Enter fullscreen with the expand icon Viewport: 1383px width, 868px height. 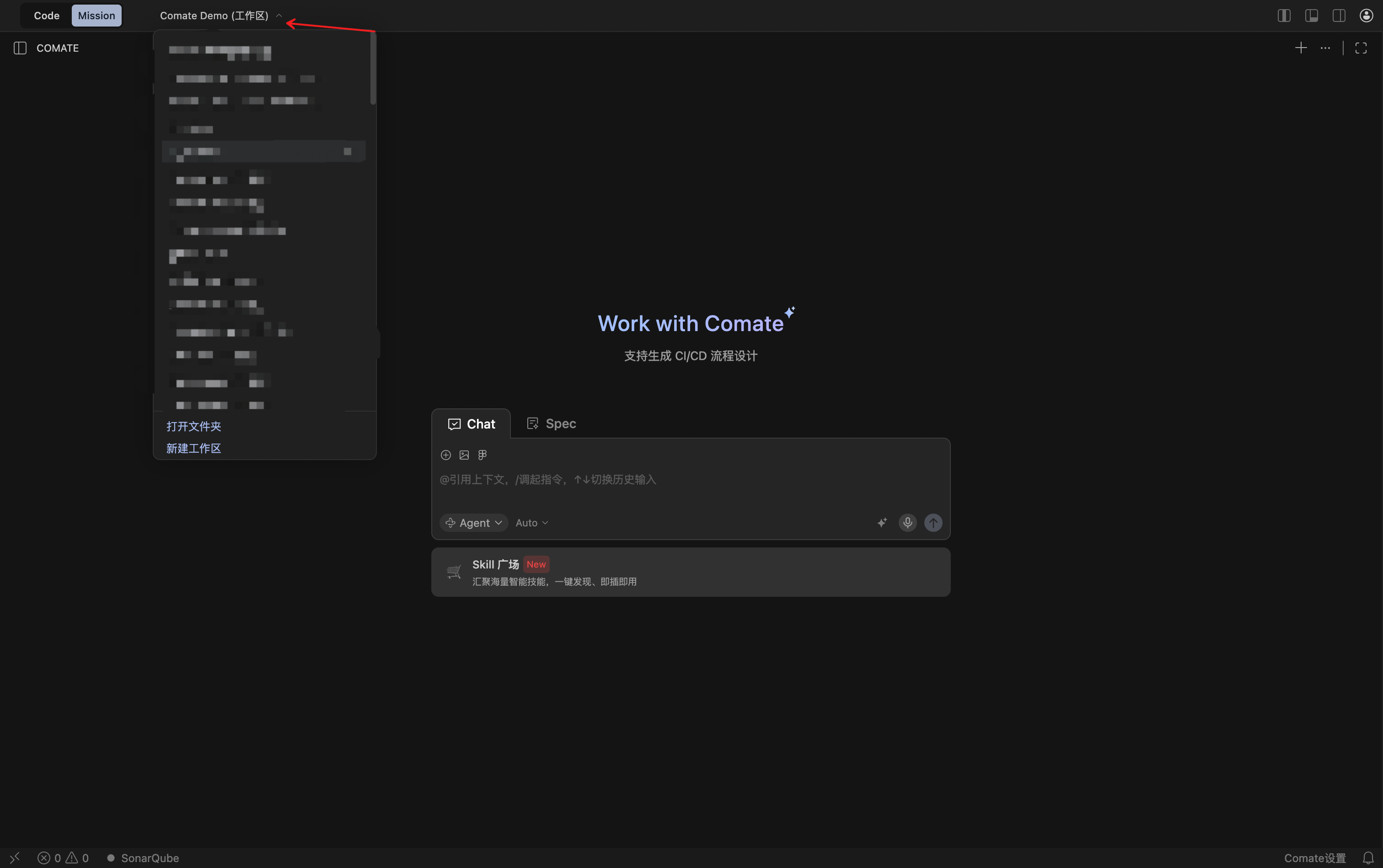tap(1361, 48)
